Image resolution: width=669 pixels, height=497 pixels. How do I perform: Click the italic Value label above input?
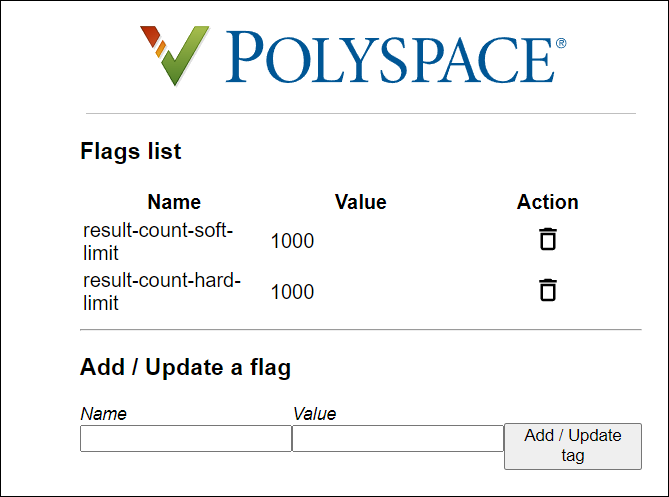(x=315, y=413)
